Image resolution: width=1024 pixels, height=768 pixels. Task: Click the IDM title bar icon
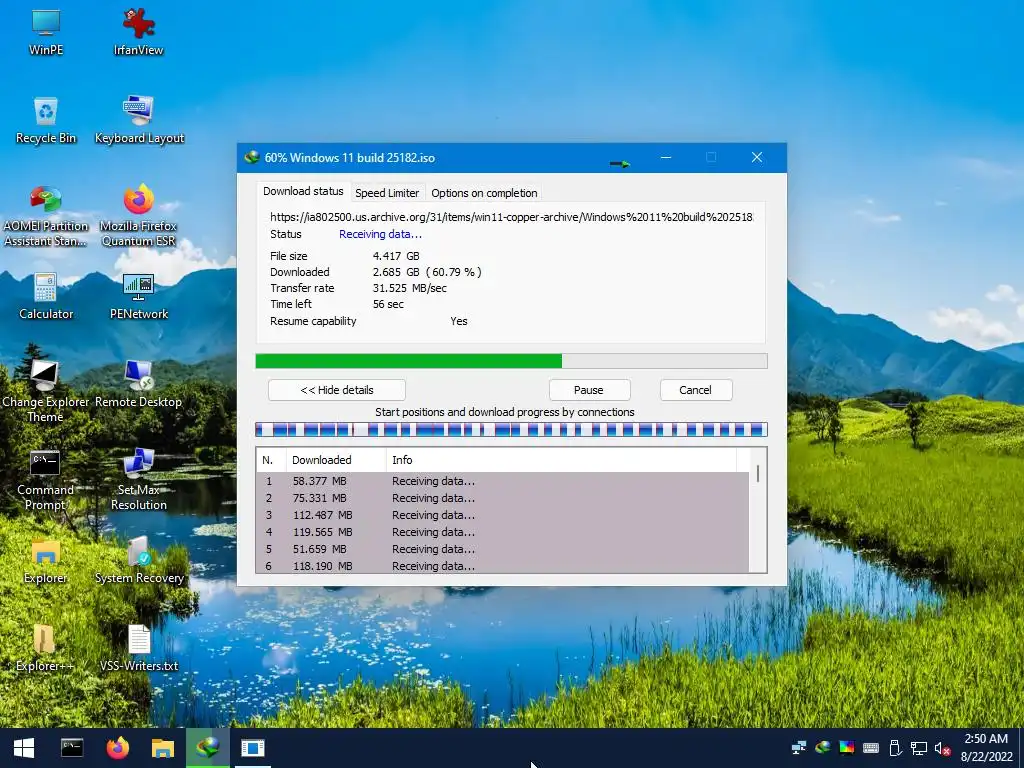coord(251,157)
